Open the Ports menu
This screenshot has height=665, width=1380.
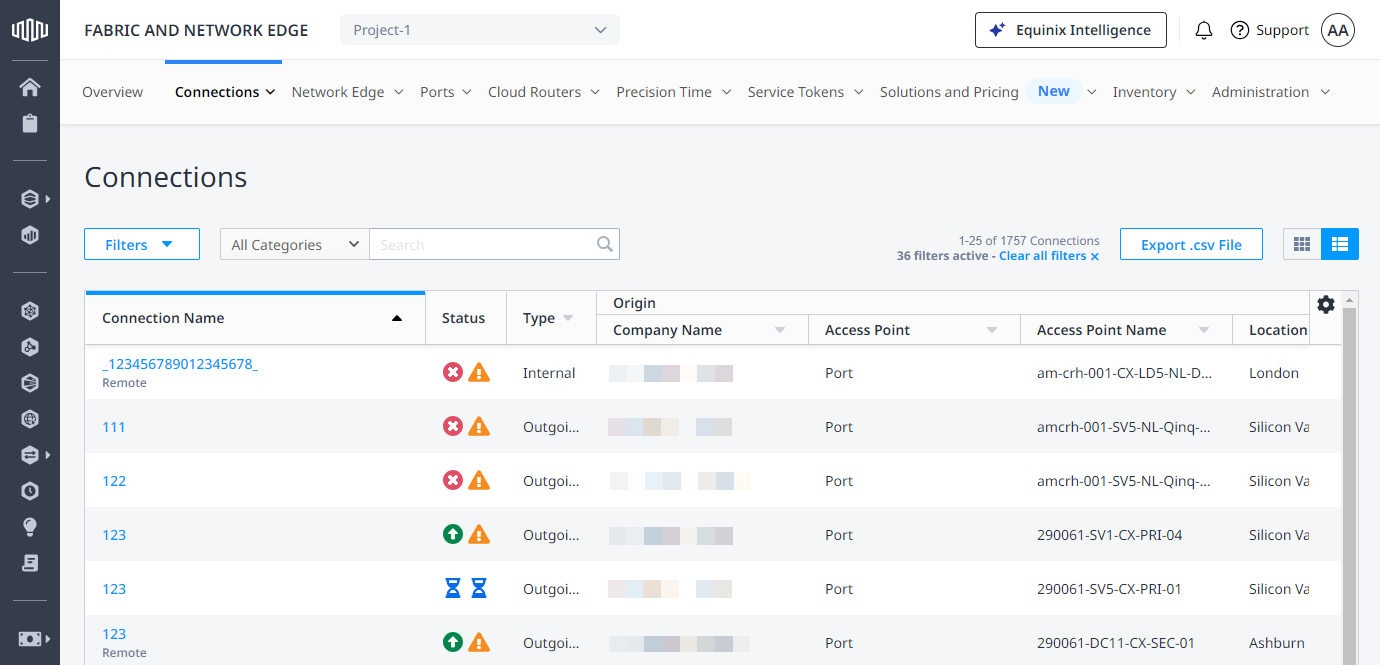[x=446, y=92]
